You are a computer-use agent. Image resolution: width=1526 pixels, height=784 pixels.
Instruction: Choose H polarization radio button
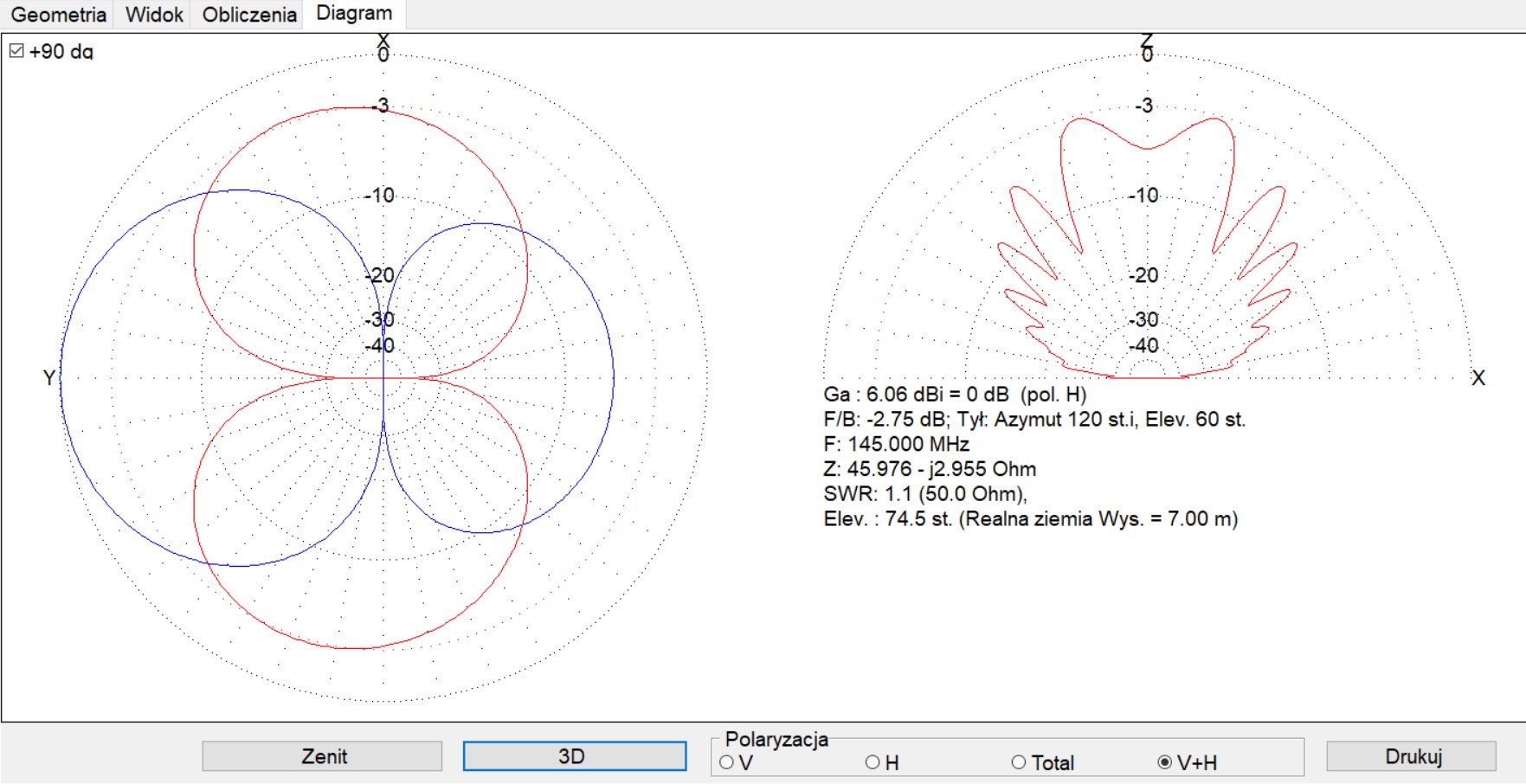point(872,762)
